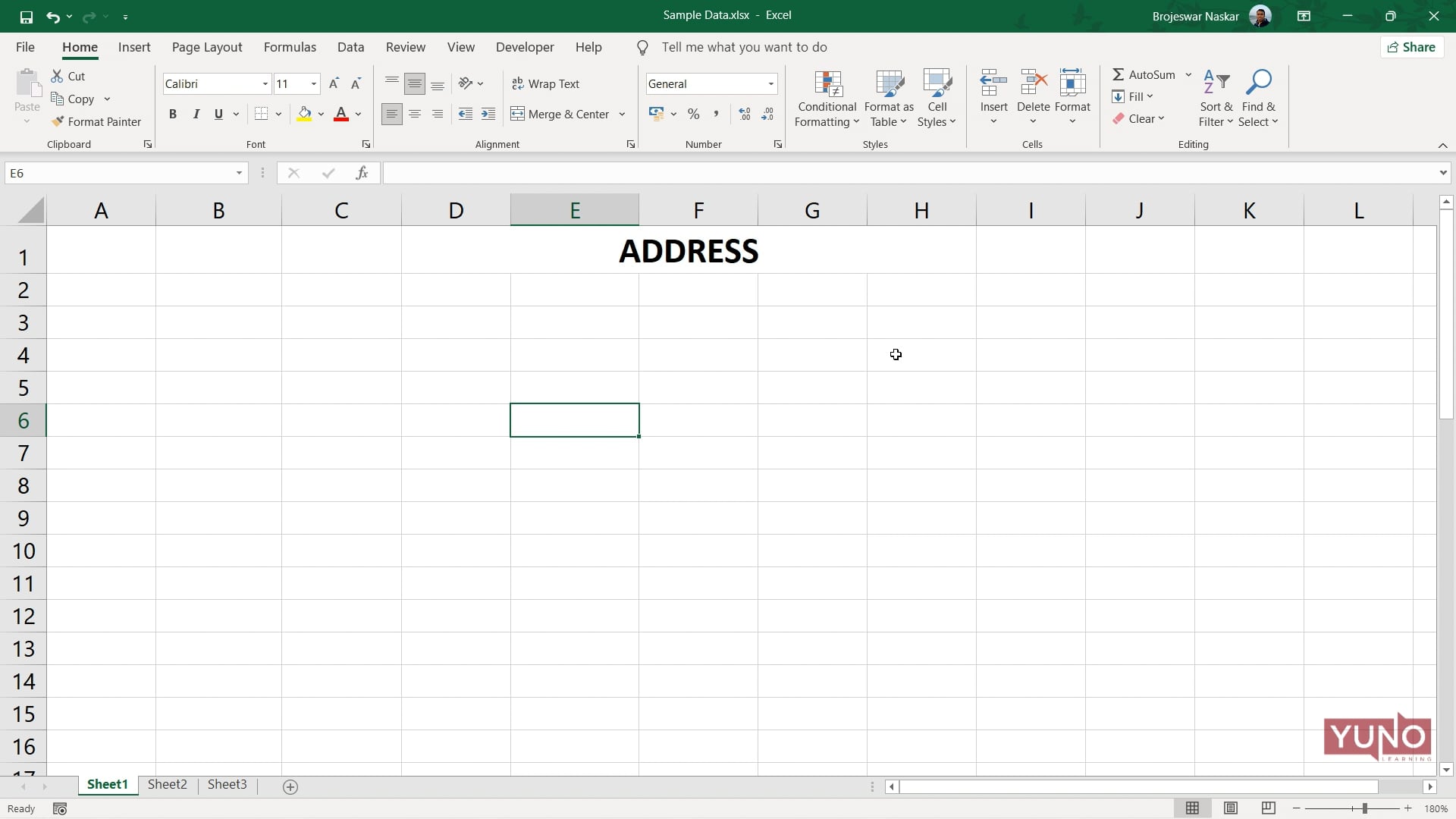Increase decimal places

pos(745,114)
